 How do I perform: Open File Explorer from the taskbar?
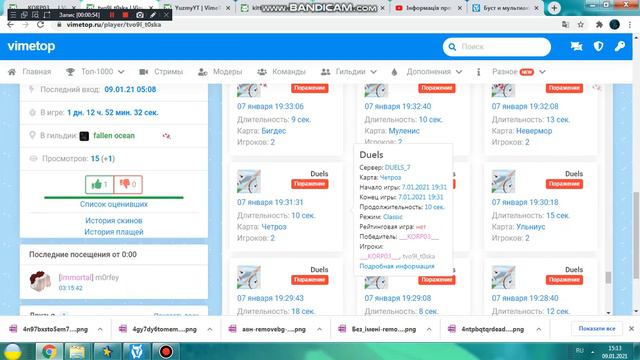[77, 351]
